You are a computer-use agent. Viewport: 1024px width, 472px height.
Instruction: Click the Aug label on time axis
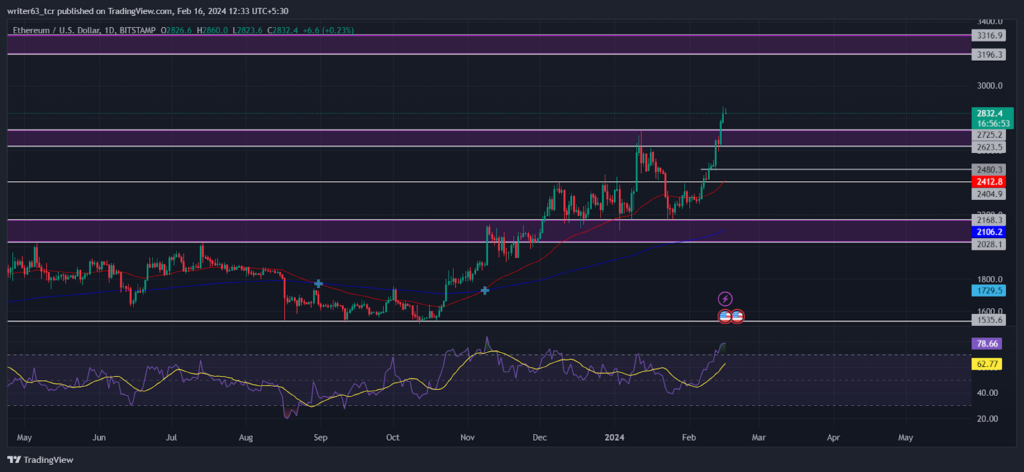pyautogui.click(x=246, y=437)
